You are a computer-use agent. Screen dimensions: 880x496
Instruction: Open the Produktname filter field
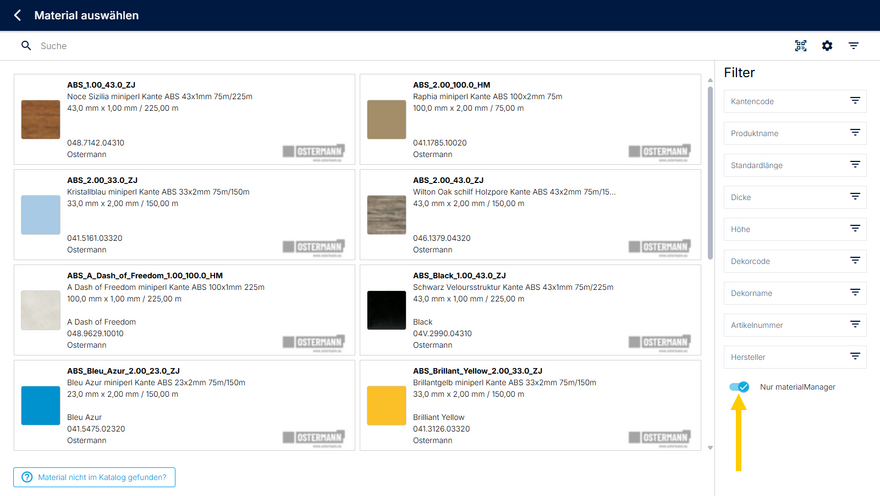click(x=795, y=134)
